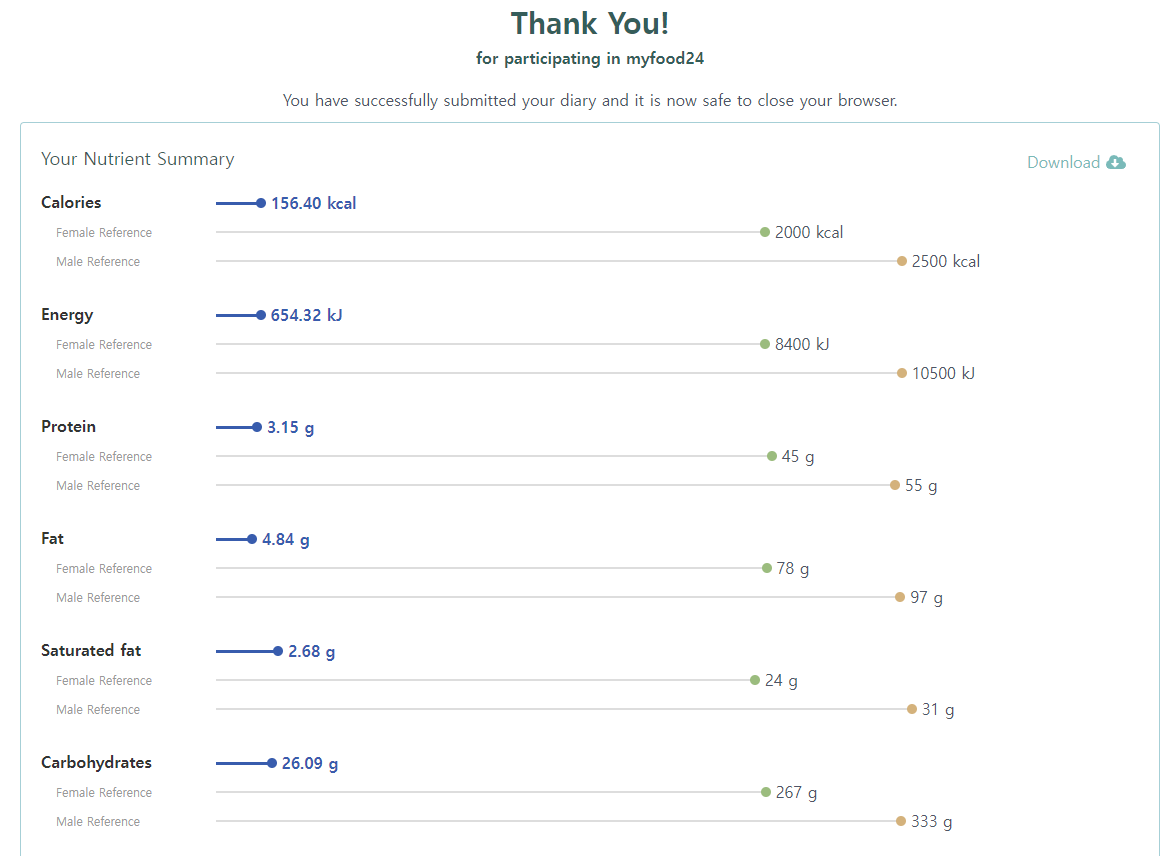Click the 97 g fat reference dot
Screen dimensions: 1172x856
(900, 597)
